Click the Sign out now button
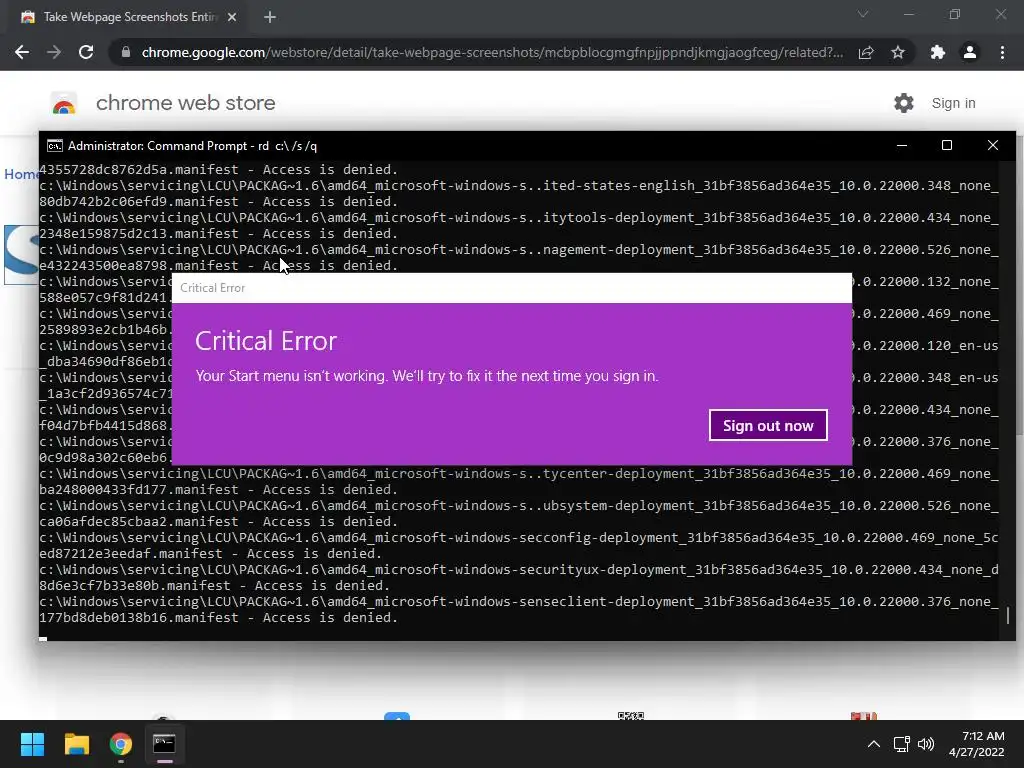 tap(768, 425)
